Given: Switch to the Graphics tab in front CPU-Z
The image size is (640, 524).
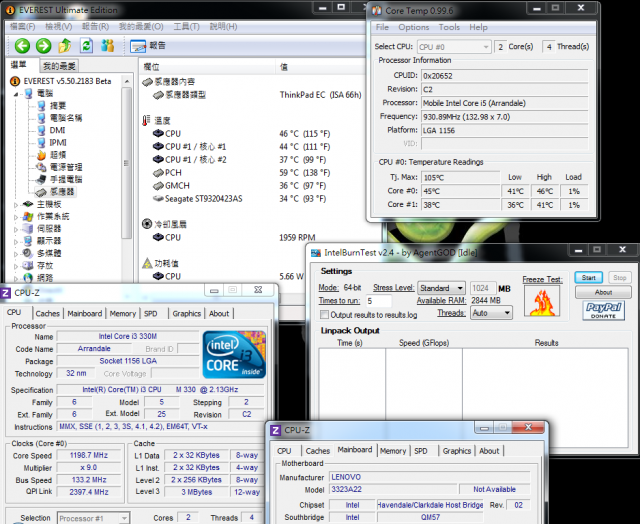Looking at the screenshot, I should (x=457, y=451).
